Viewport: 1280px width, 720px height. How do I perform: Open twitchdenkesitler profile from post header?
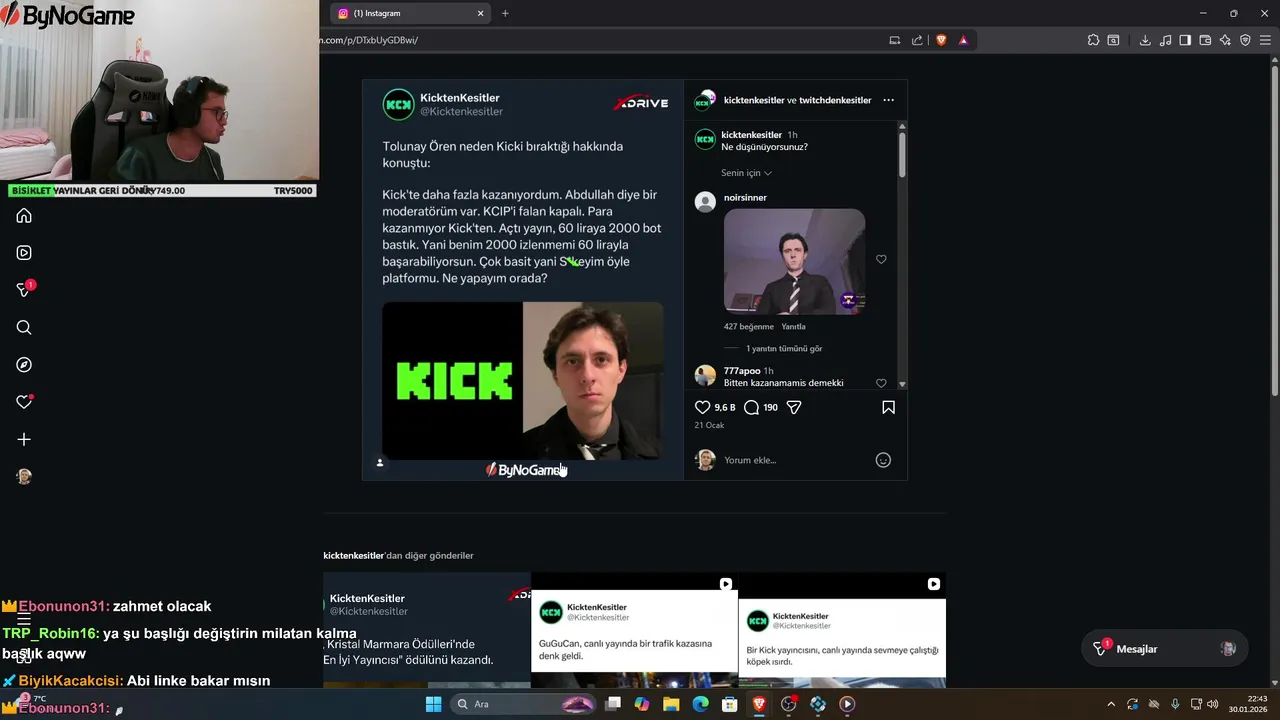click(835, 100)
